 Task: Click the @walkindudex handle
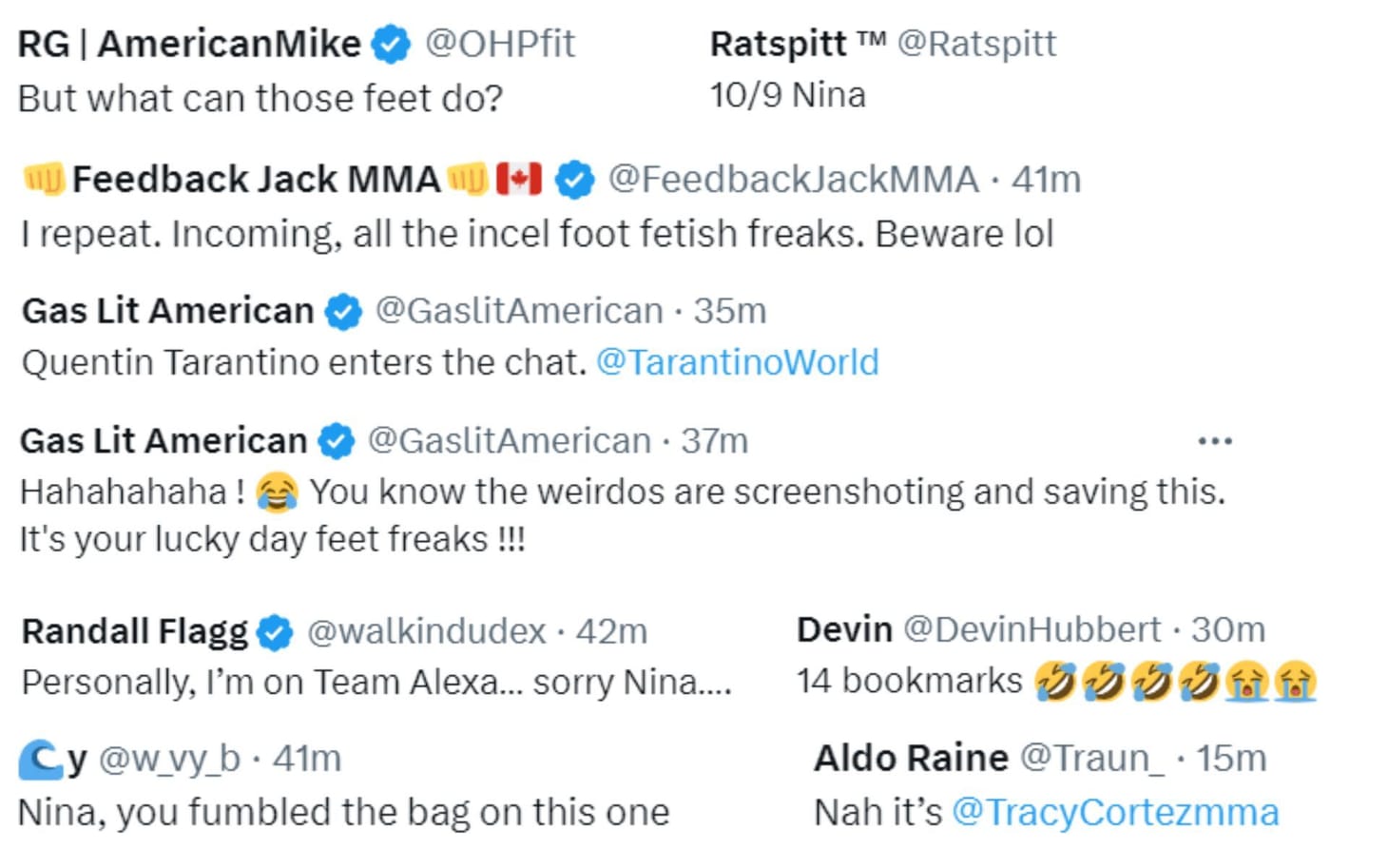coord(426,631)
